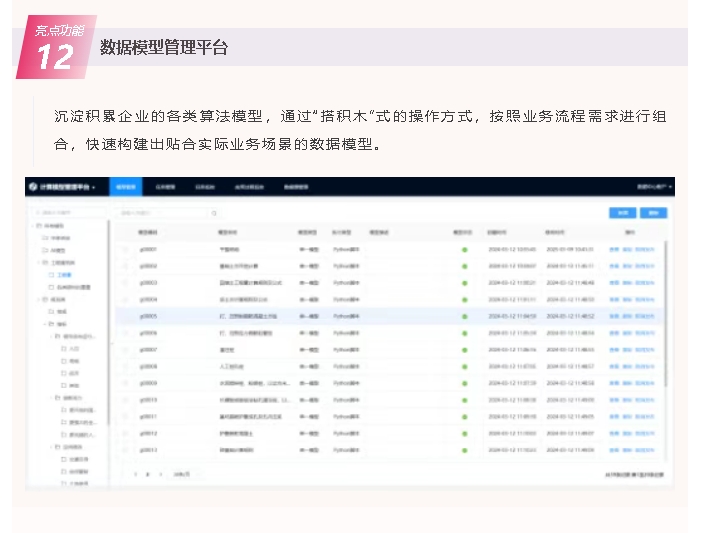
Task: Open the page size dropdown in pagination
Action: [182, 473]
